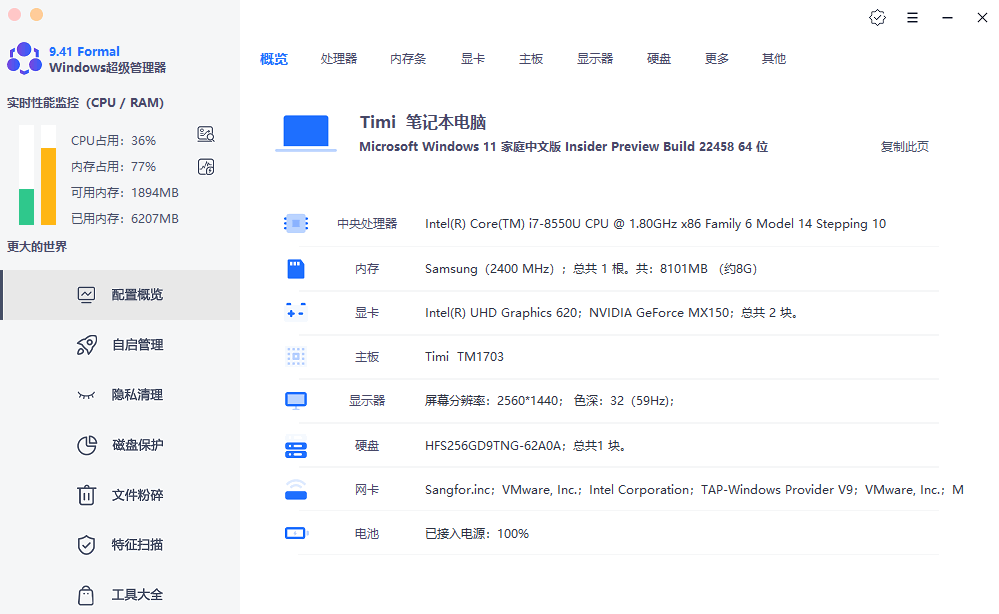Click the HFS256GD9TNG-62A0A disk text
This screenshot has height=614, width=999.
(x=525, y=446)
